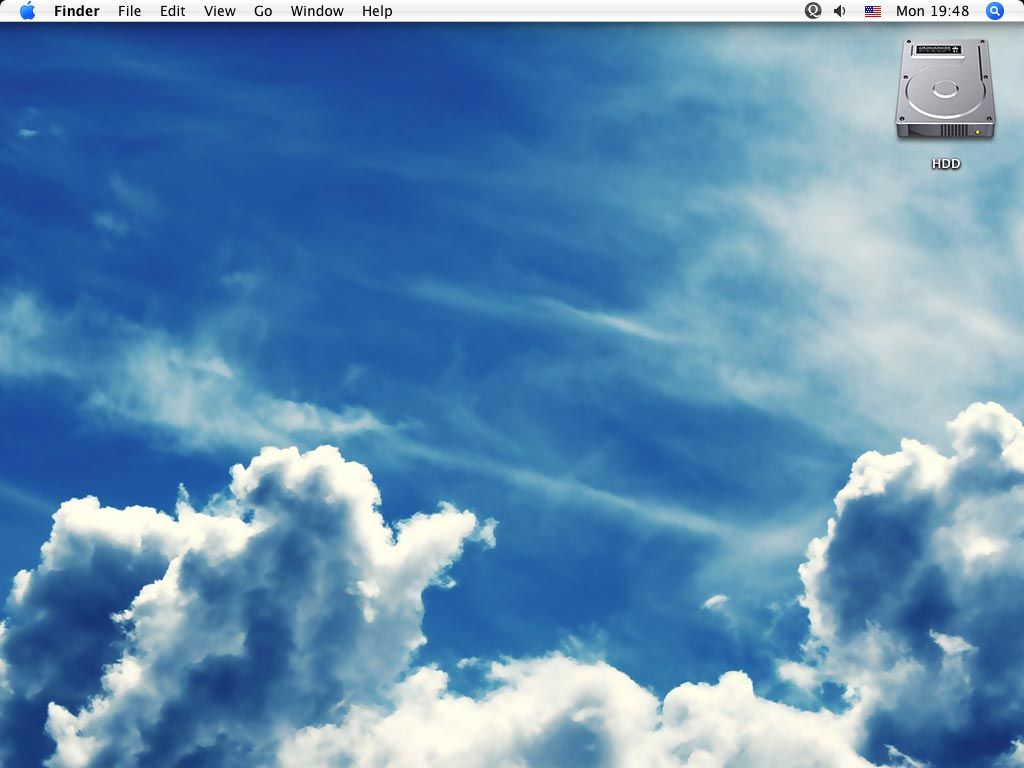Select the HDD label text
1024x768 pixels.
[944, 163]
